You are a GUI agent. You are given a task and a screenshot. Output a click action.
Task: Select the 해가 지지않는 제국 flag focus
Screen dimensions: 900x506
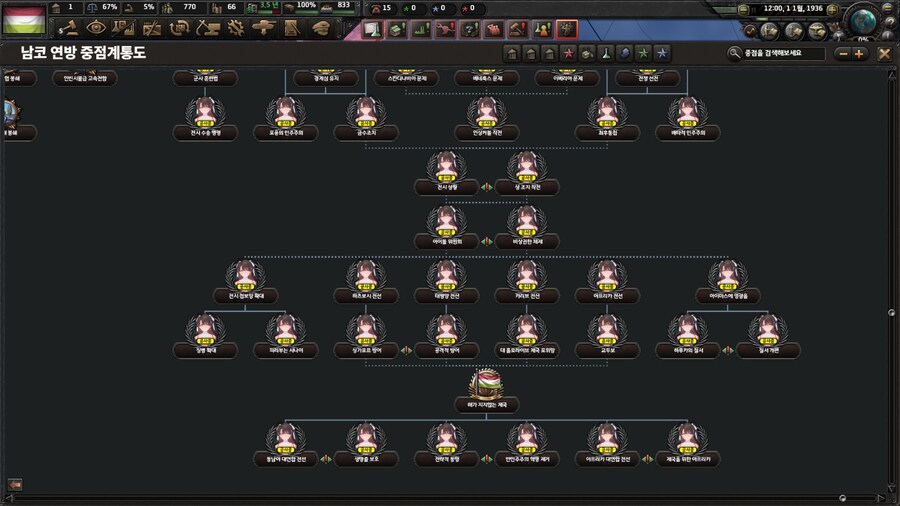click(x=486, y=384)
